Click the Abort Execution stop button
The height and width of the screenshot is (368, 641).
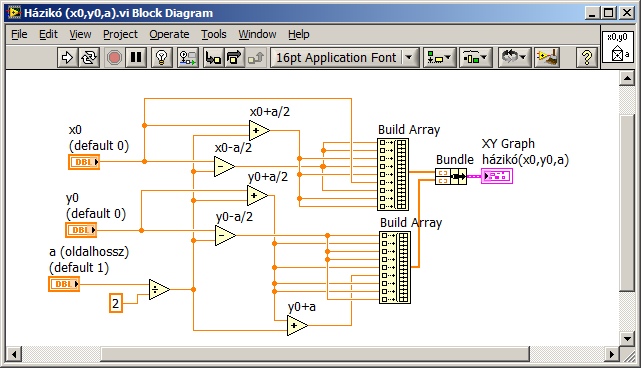[x=114, y=58]
